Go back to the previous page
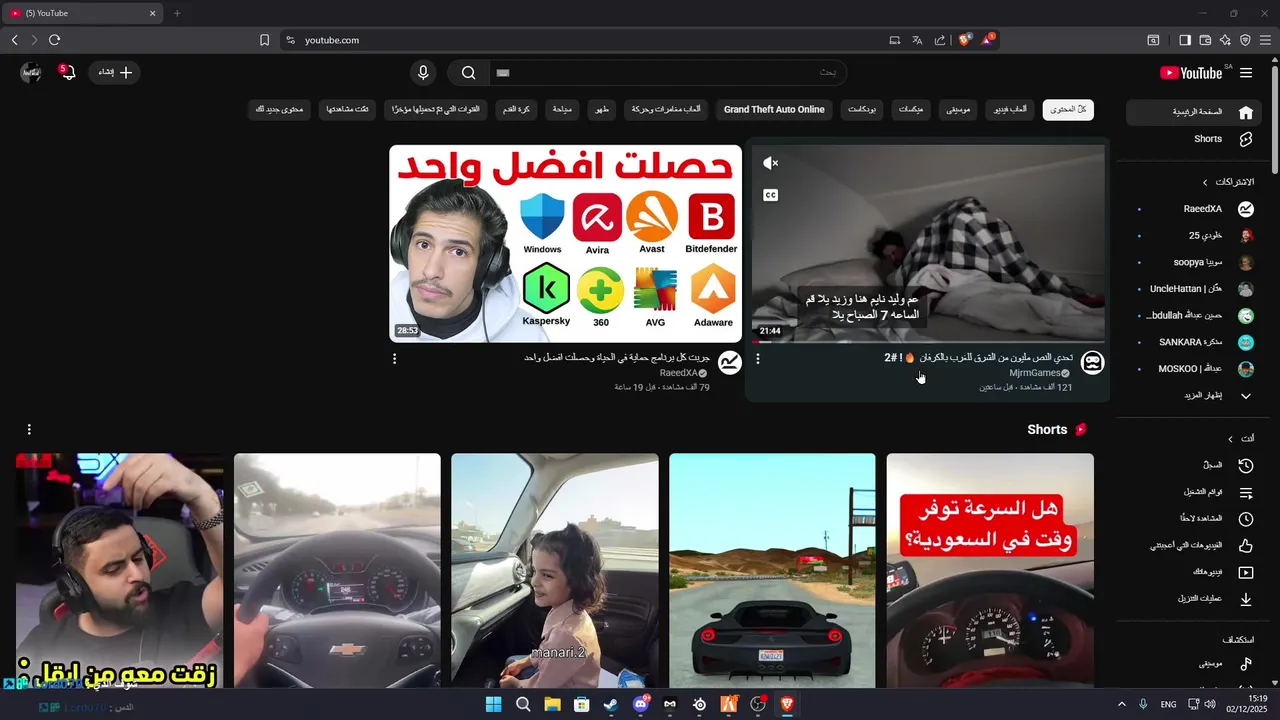1280x720 pixels. (14, 40)
